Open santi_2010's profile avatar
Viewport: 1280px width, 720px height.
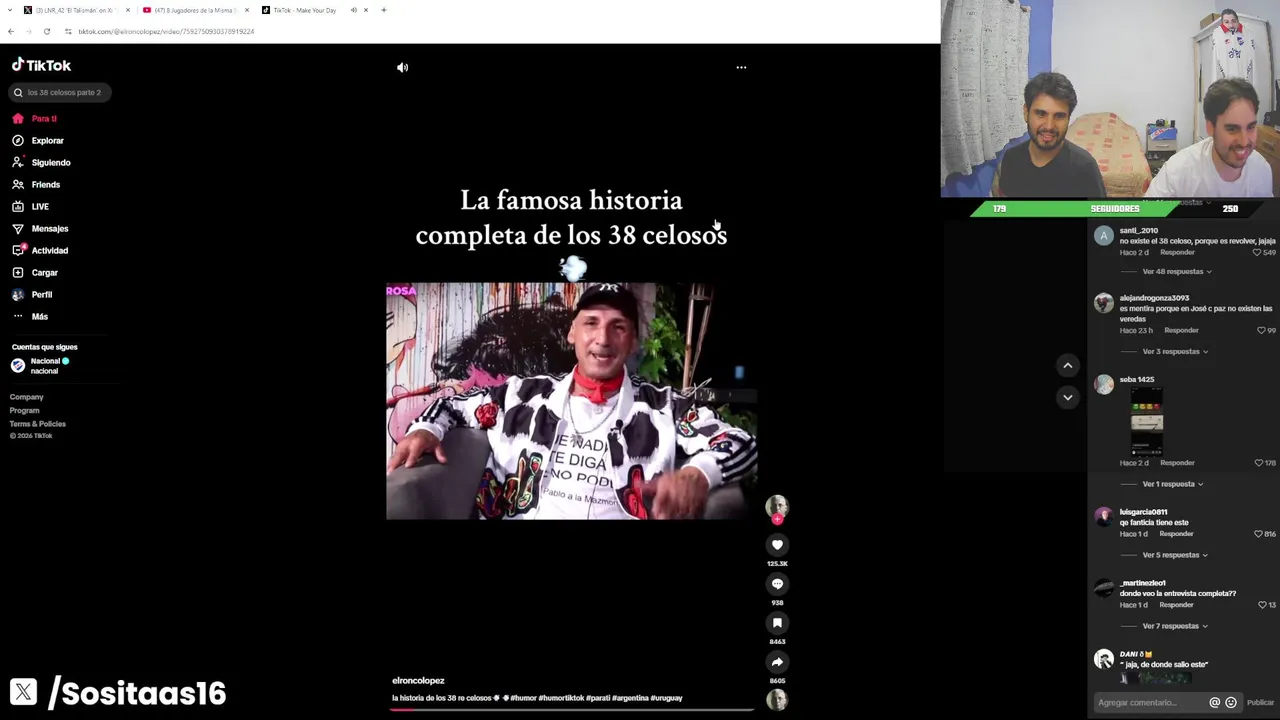click(x=1103, y=236)
